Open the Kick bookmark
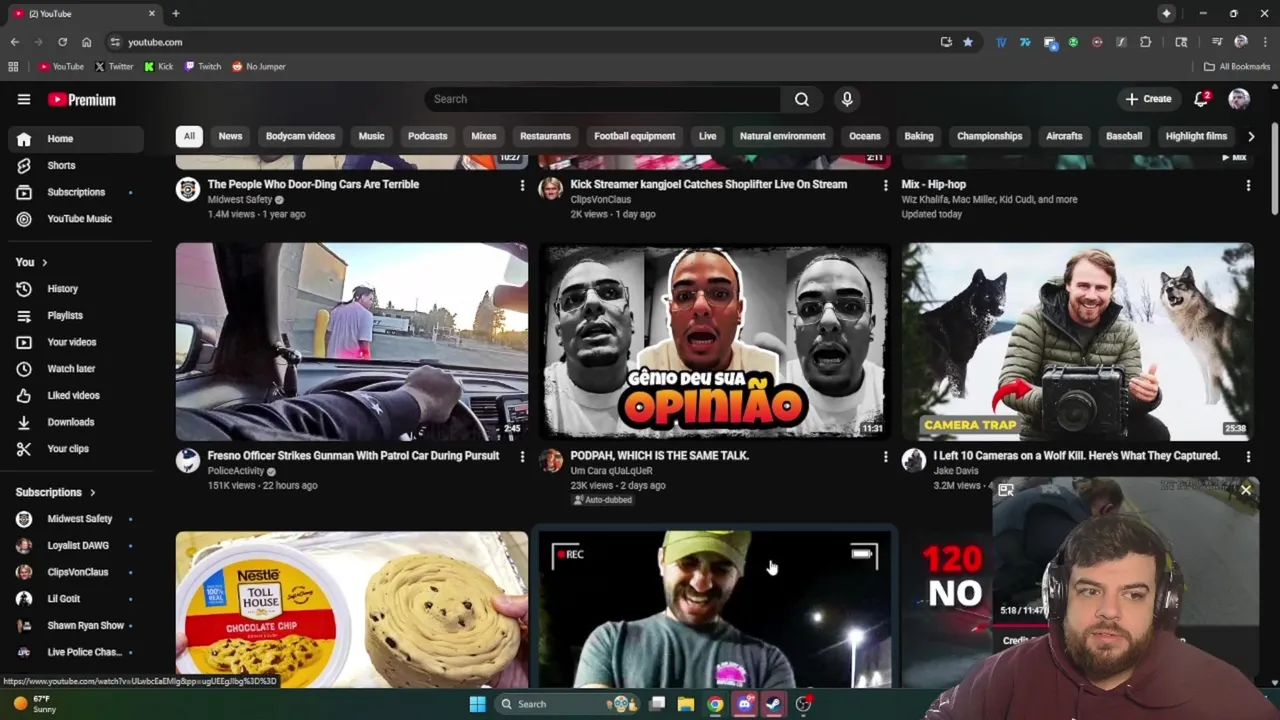This screenshot has width=1280, height=720. pyautogui.click(x=159, y=66)
